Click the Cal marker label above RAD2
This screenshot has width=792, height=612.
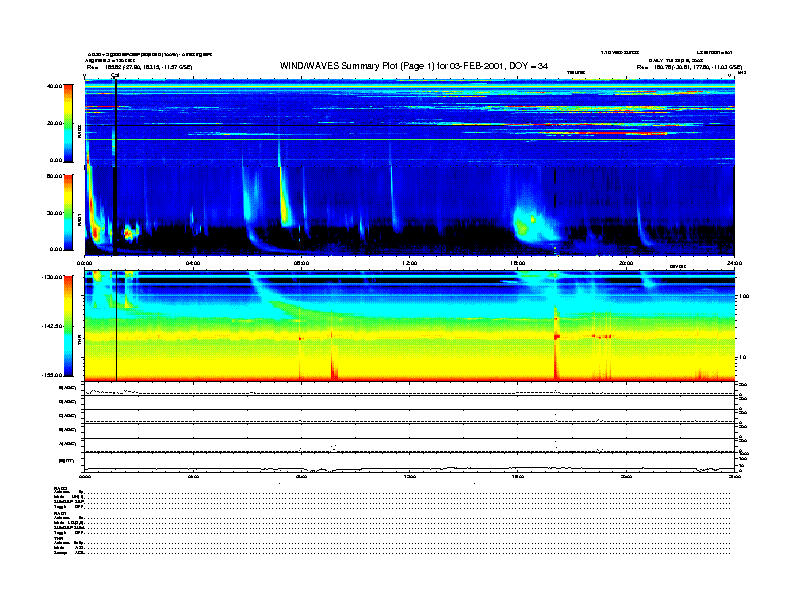point(115,75)
